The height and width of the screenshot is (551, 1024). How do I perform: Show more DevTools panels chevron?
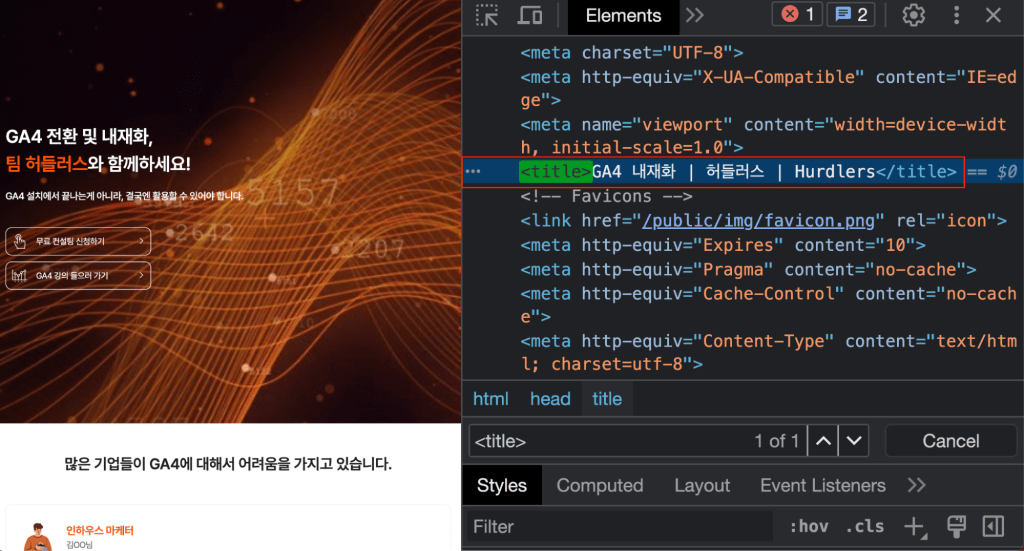coord(695,15)
